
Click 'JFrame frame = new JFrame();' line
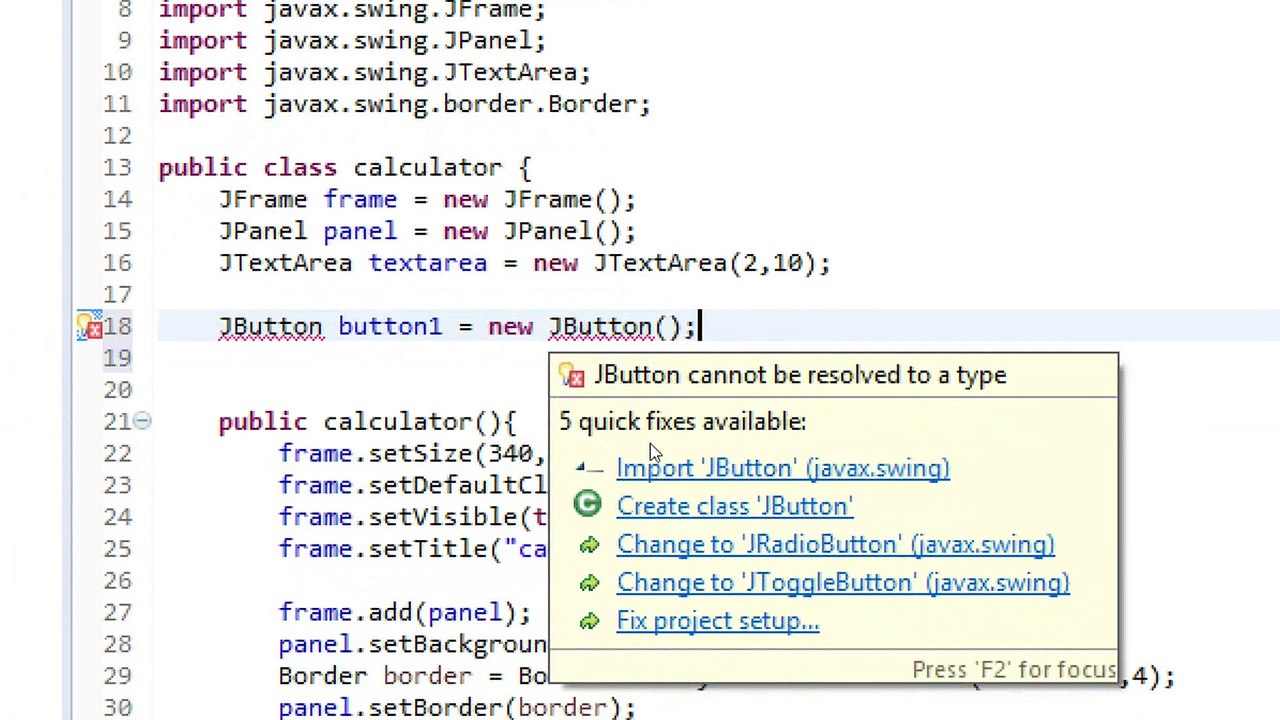pos(427,200)
